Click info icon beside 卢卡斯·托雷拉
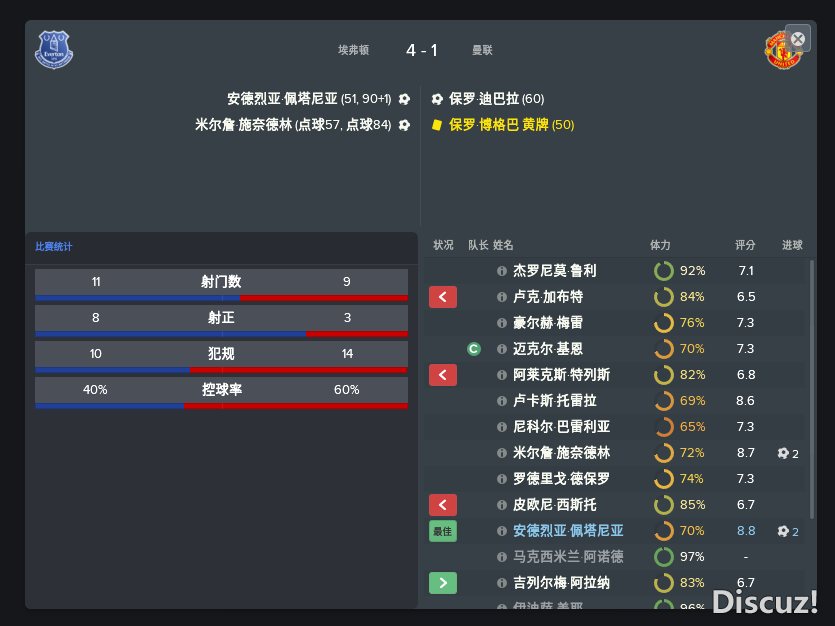 [502, 401]
